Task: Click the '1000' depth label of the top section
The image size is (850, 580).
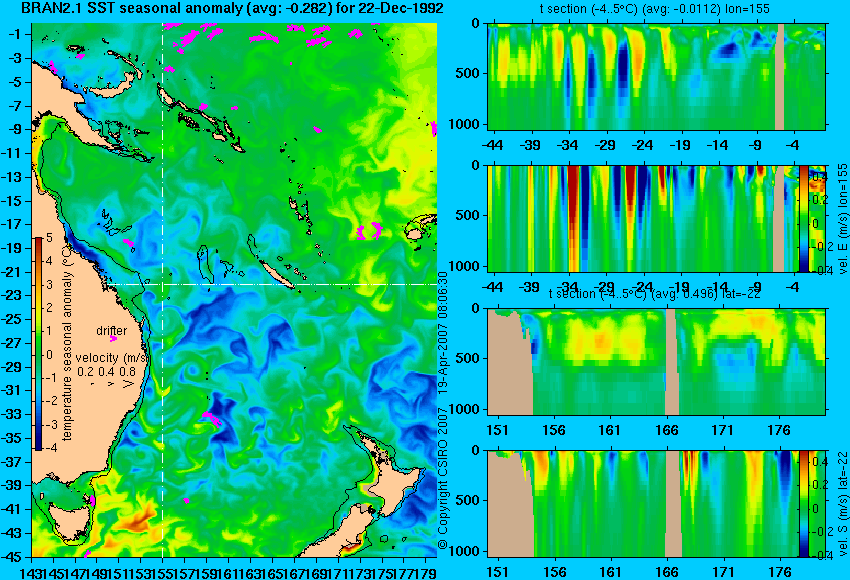Action: point(465,124)
